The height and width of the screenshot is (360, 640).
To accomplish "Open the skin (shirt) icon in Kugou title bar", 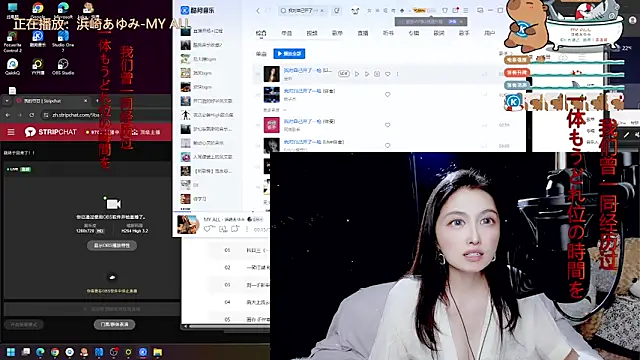I will point(445,10).
